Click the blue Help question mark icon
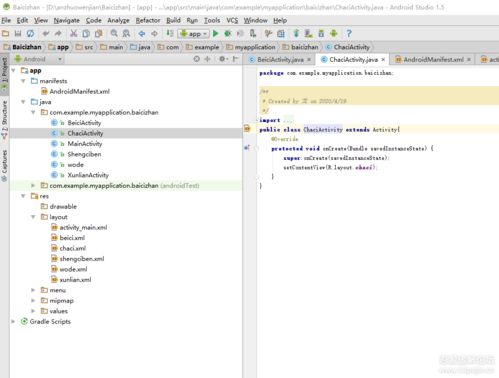This screenshot has width=499, height=378. click(x=349, y=34)
